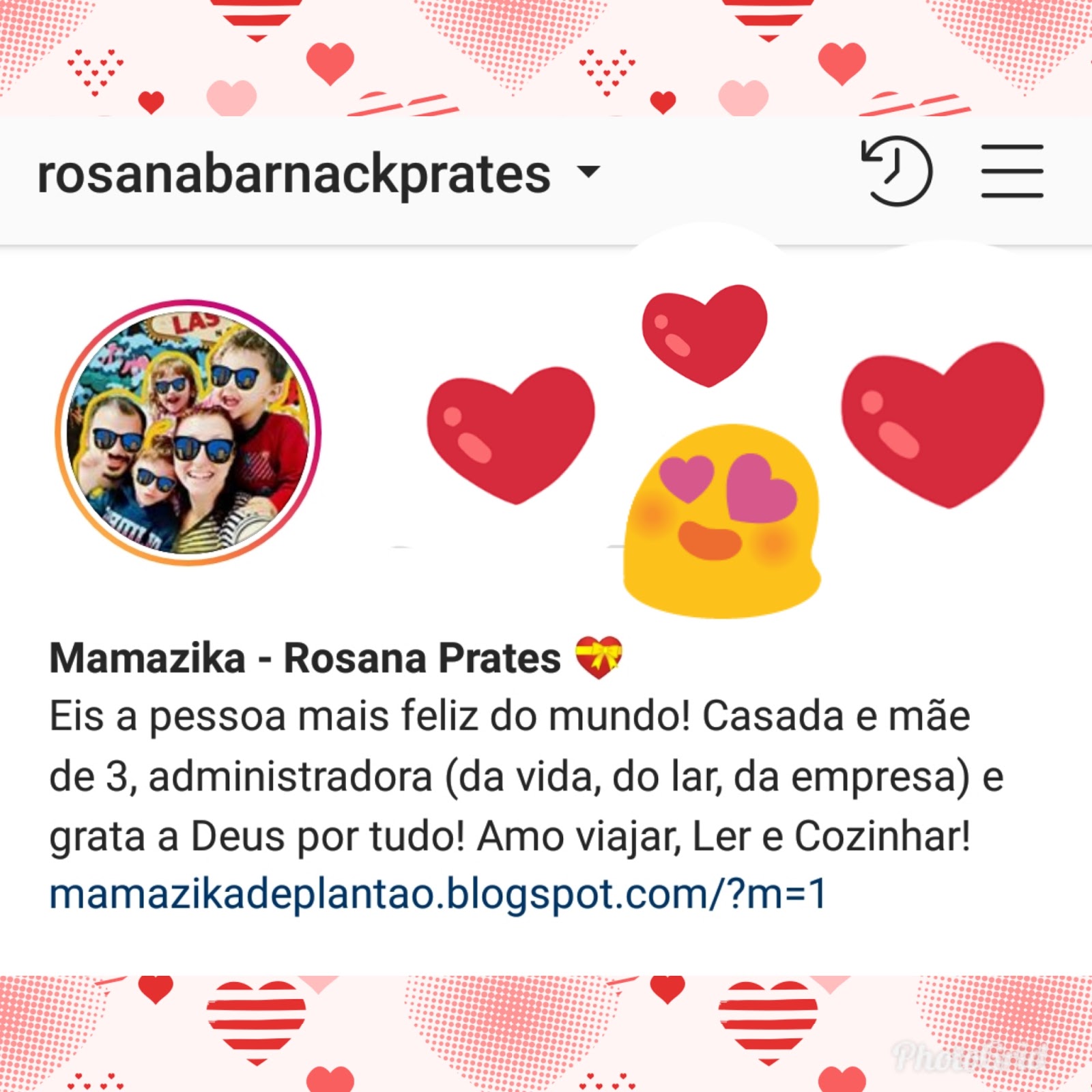Click the dotted heart pattern at top left
The height and width of the screenshot is (1092, 1092).
click(95, 71)
